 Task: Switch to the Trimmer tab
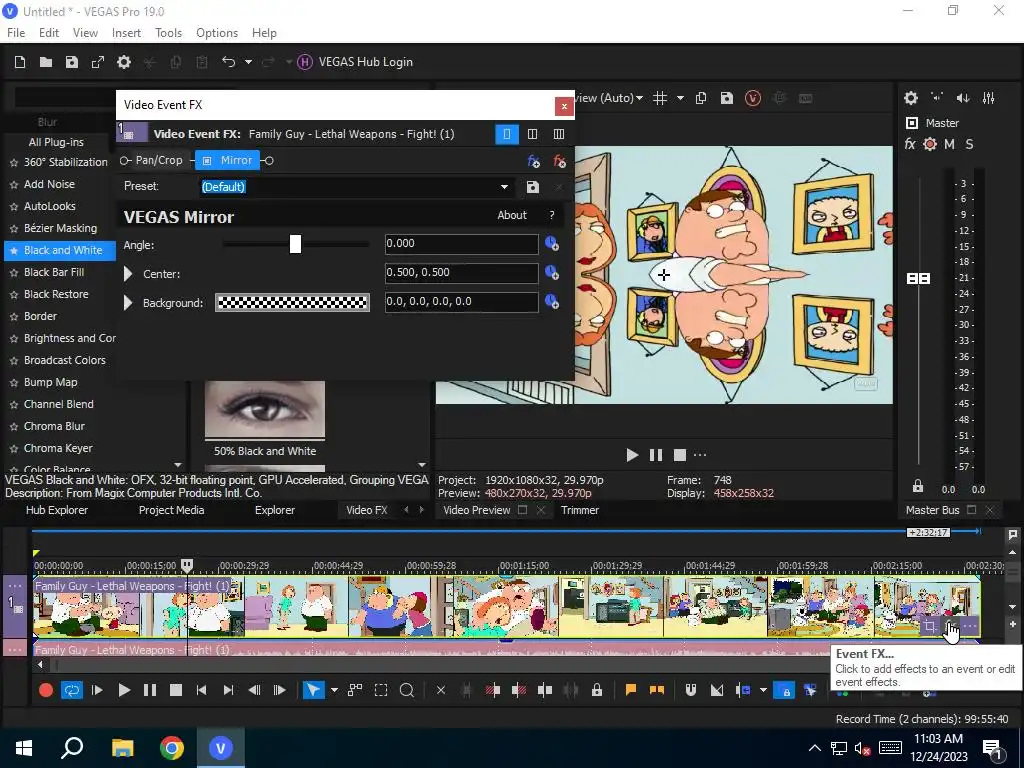[x=579, y=511]
